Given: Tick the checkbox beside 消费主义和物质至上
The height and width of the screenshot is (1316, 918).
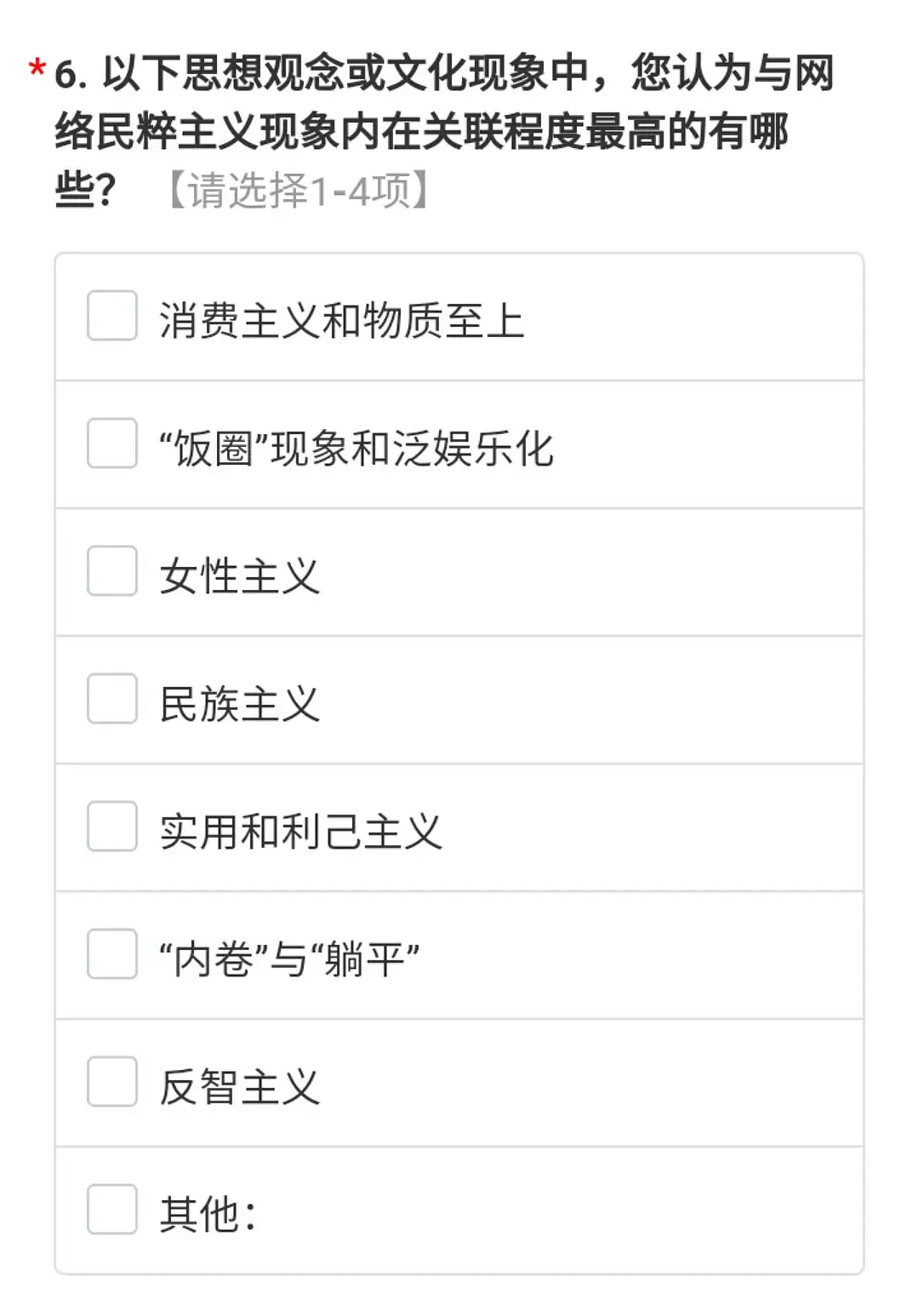Looking at the screenshot, I should (112, 316).
